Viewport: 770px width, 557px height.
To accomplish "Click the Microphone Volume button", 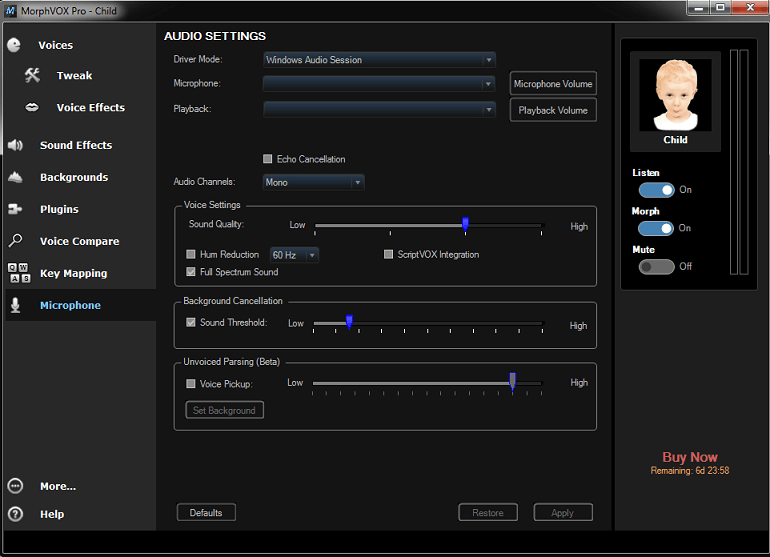I will pyautogui.click(x=553, y=84).
